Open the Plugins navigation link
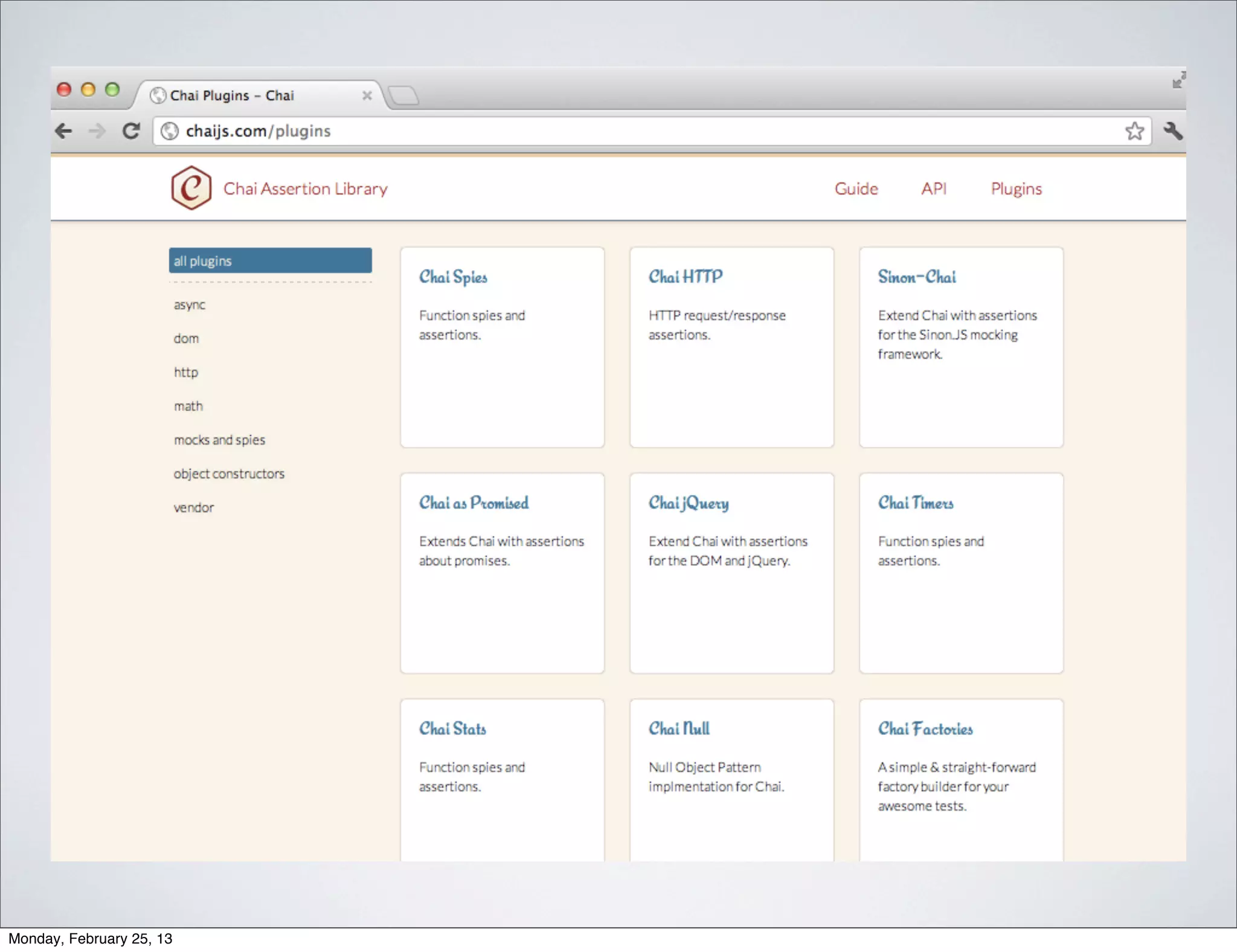The height and width of the screenshot is (952, 1237). click(1016, 188)
